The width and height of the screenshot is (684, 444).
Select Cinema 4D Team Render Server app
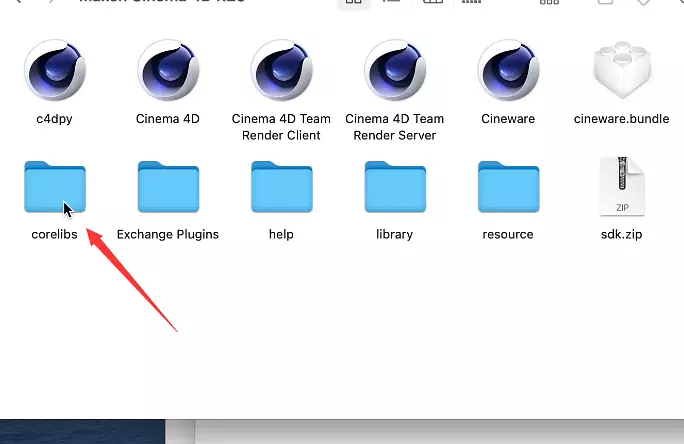pos(395,70)
